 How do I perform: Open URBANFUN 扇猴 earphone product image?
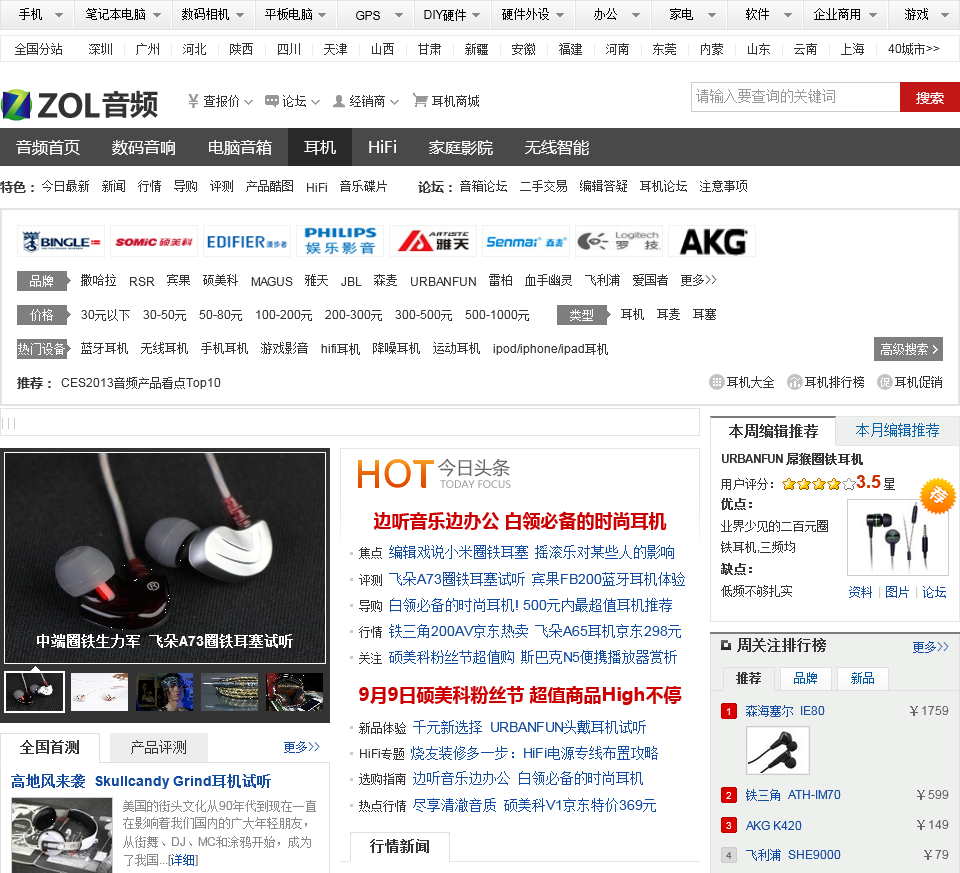coord(897,537)
